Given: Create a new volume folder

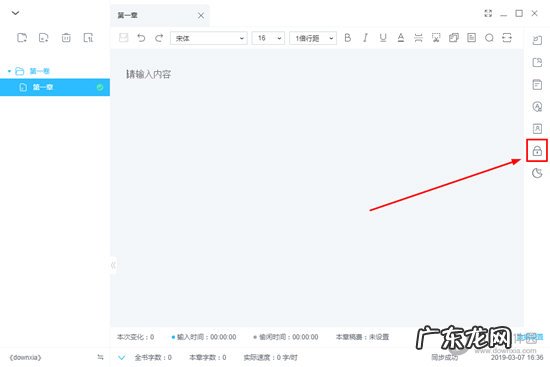Looking at the screenshot, I should click(22, 38).
